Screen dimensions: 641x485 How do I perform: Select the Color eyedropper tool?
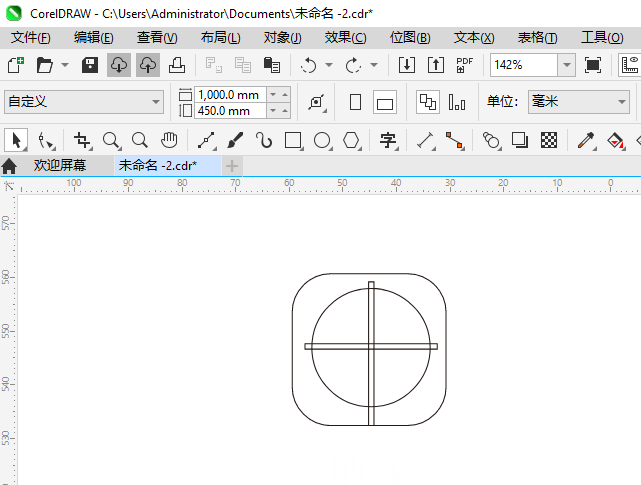[586, 141]
